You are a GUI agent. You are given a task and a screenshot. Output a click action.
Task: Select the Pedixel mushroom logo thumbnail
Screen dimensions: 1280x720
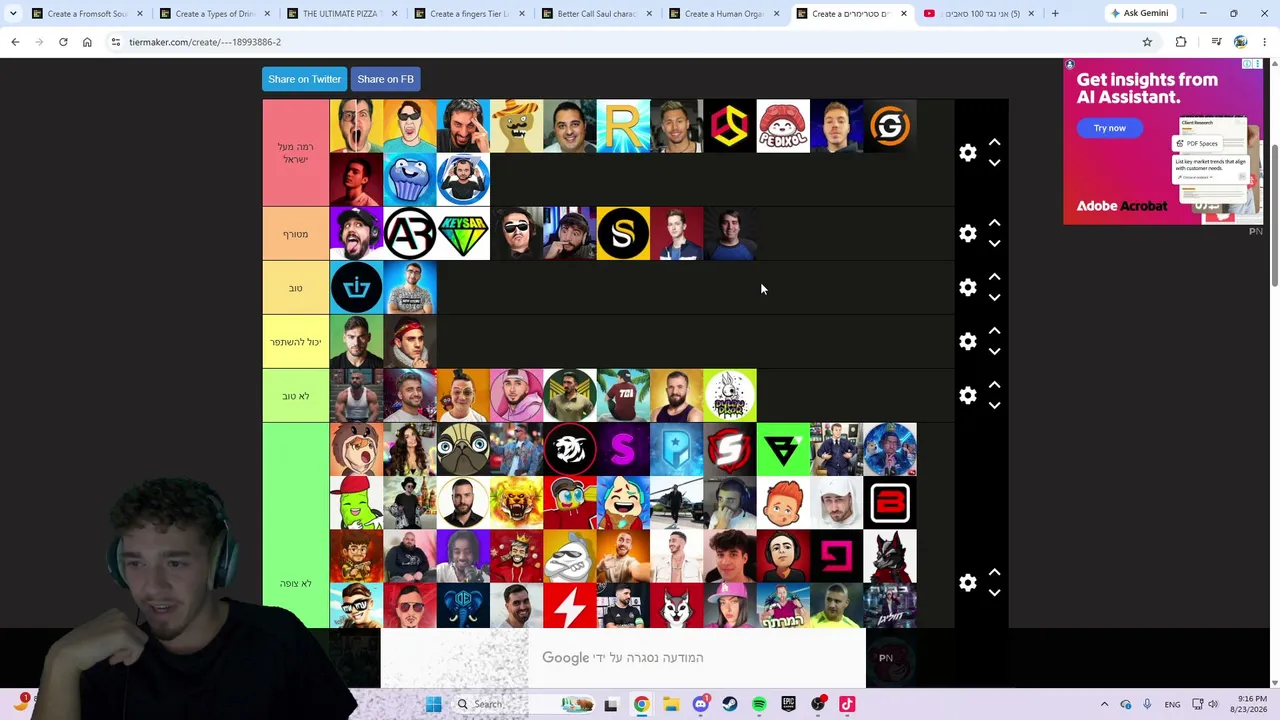tap(783, 126)
